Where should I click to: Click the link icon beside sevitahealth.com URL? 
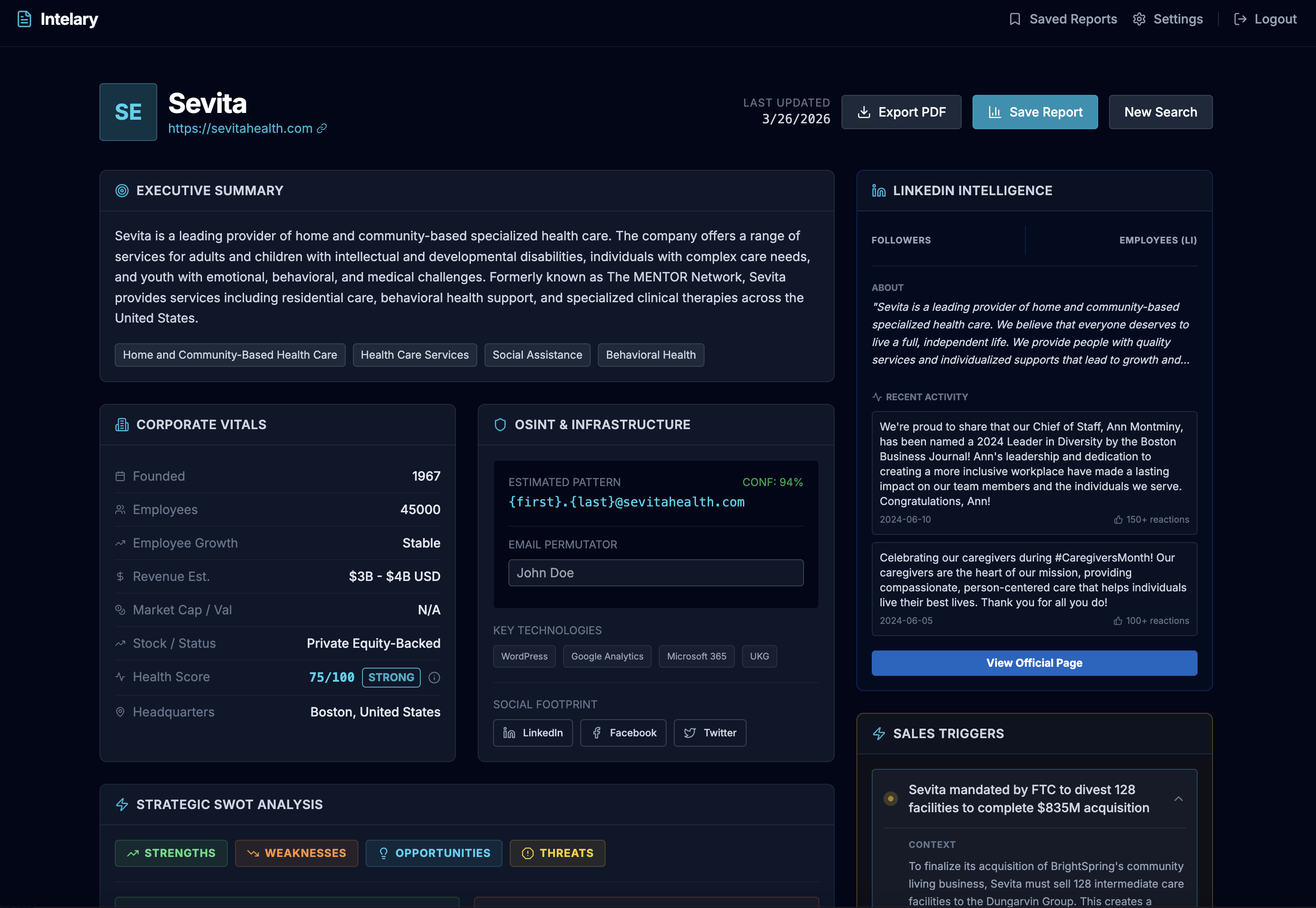click(322, 129)
